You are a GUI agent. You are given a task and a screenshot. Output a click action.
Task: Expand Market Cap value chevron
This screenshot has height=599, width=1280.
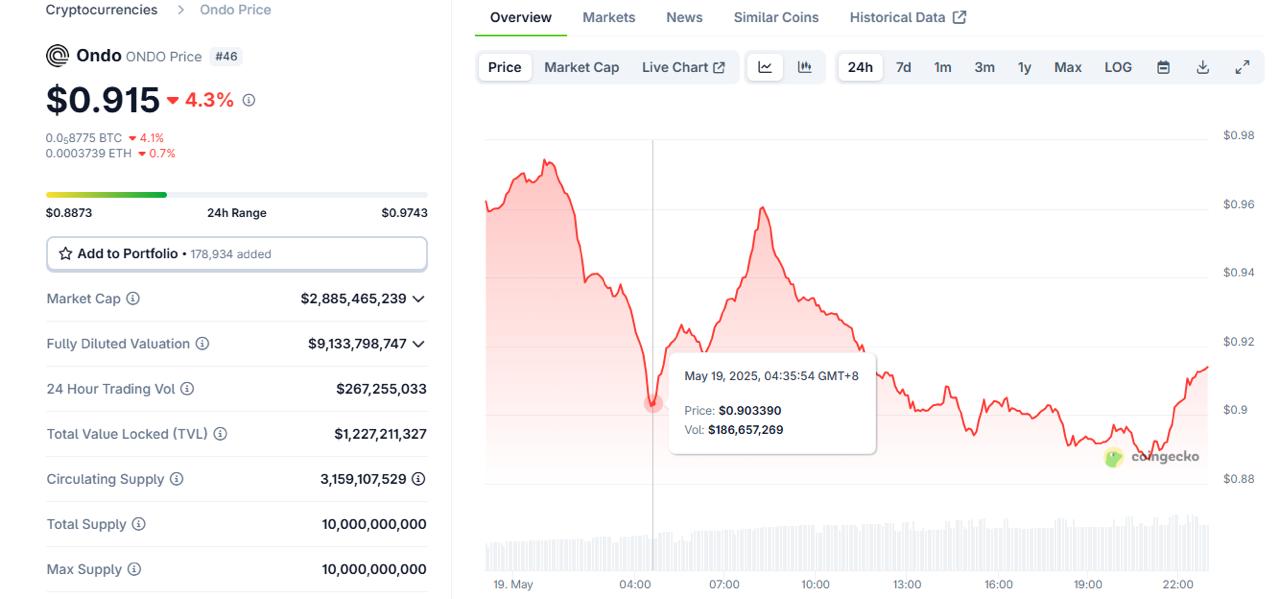[x=418, y=298]
